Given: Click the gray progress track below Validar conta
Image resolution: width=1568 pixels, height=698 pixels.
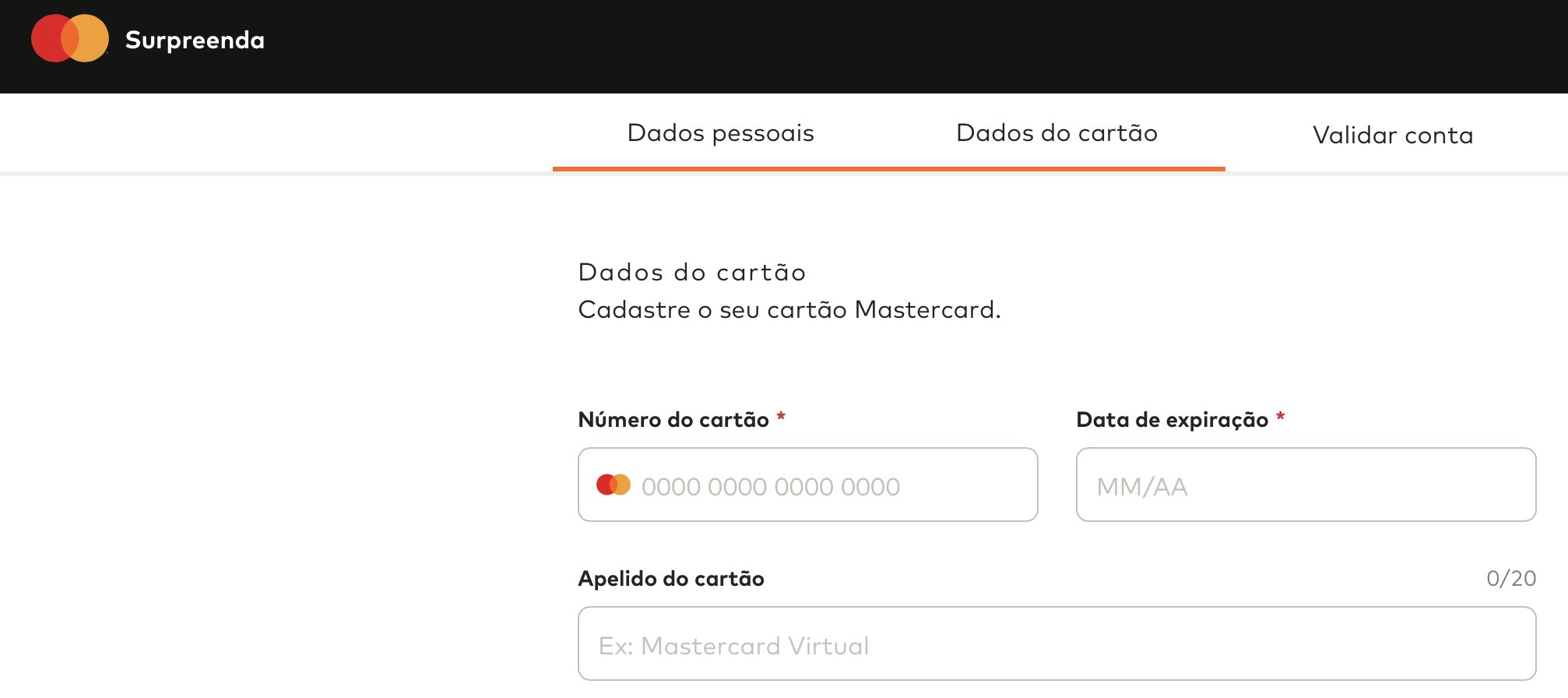Looking at the screenshot, I should point(1397,173).
